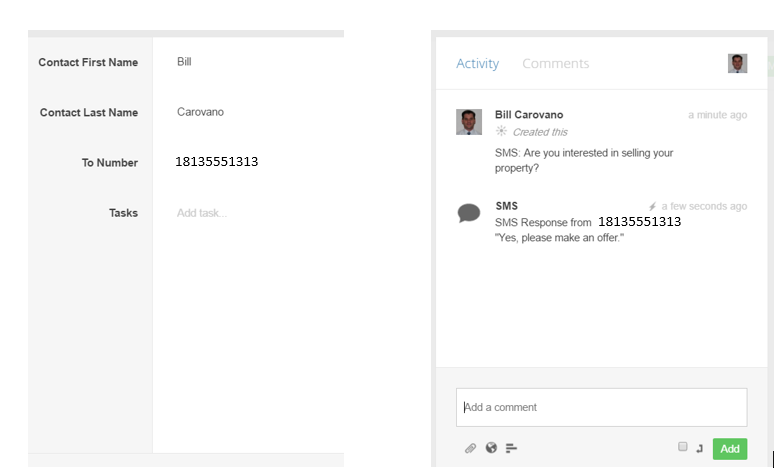The height and width of the screenshot is (476, 782).
Task: Click the Bill Carovano name link
Action: (x=529, y=115)
